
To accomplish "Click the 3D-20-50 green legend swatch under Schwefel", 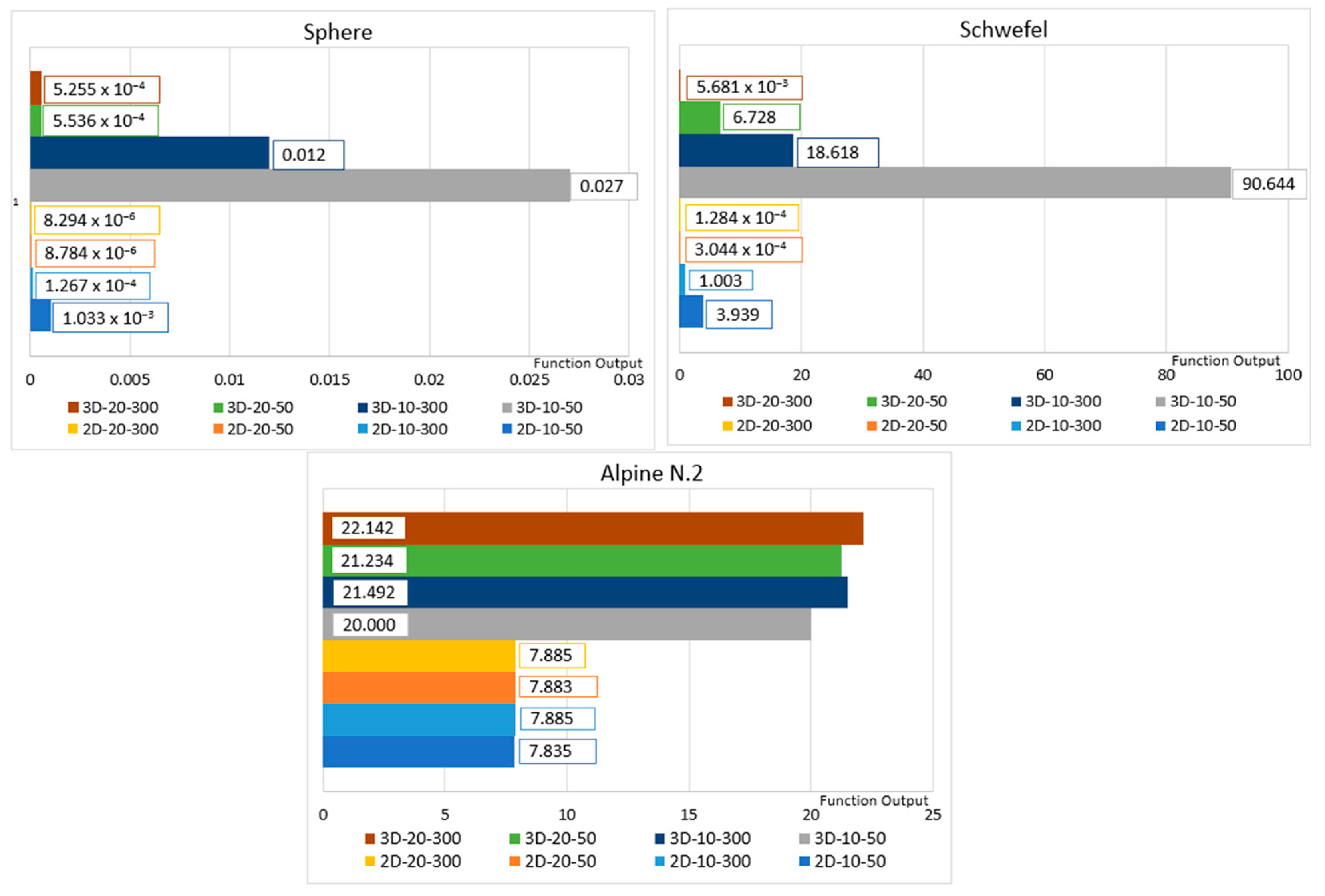I will tap(872, 401).
